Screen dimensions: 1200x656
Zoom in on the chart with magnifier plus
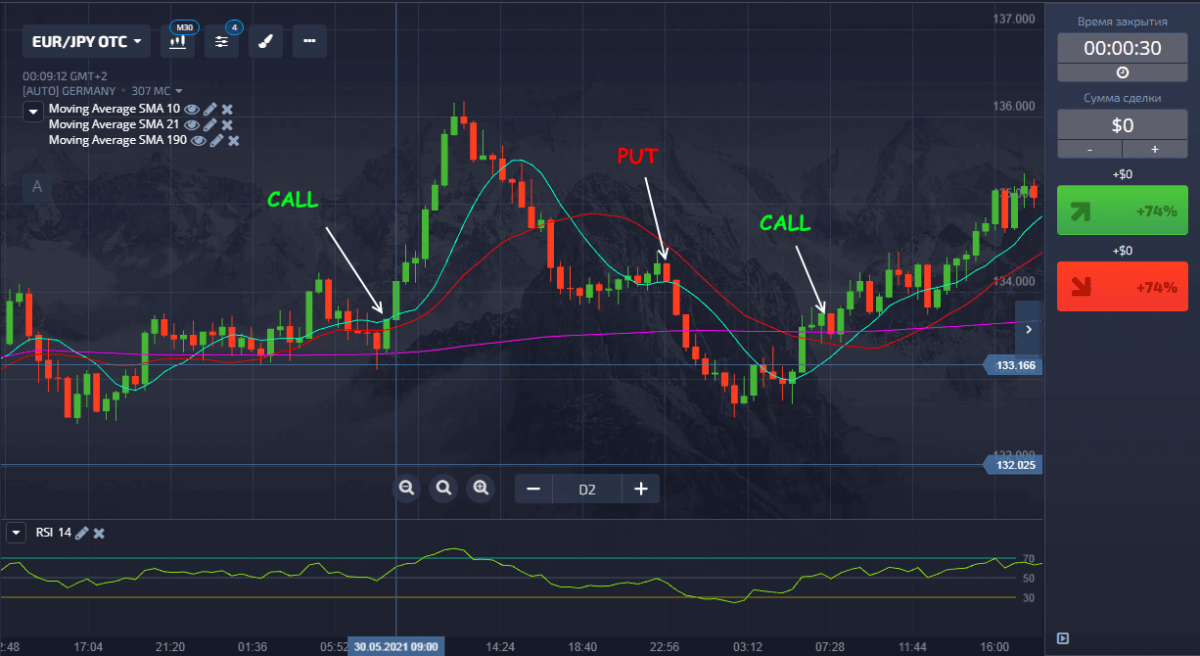tap(481, 488)
